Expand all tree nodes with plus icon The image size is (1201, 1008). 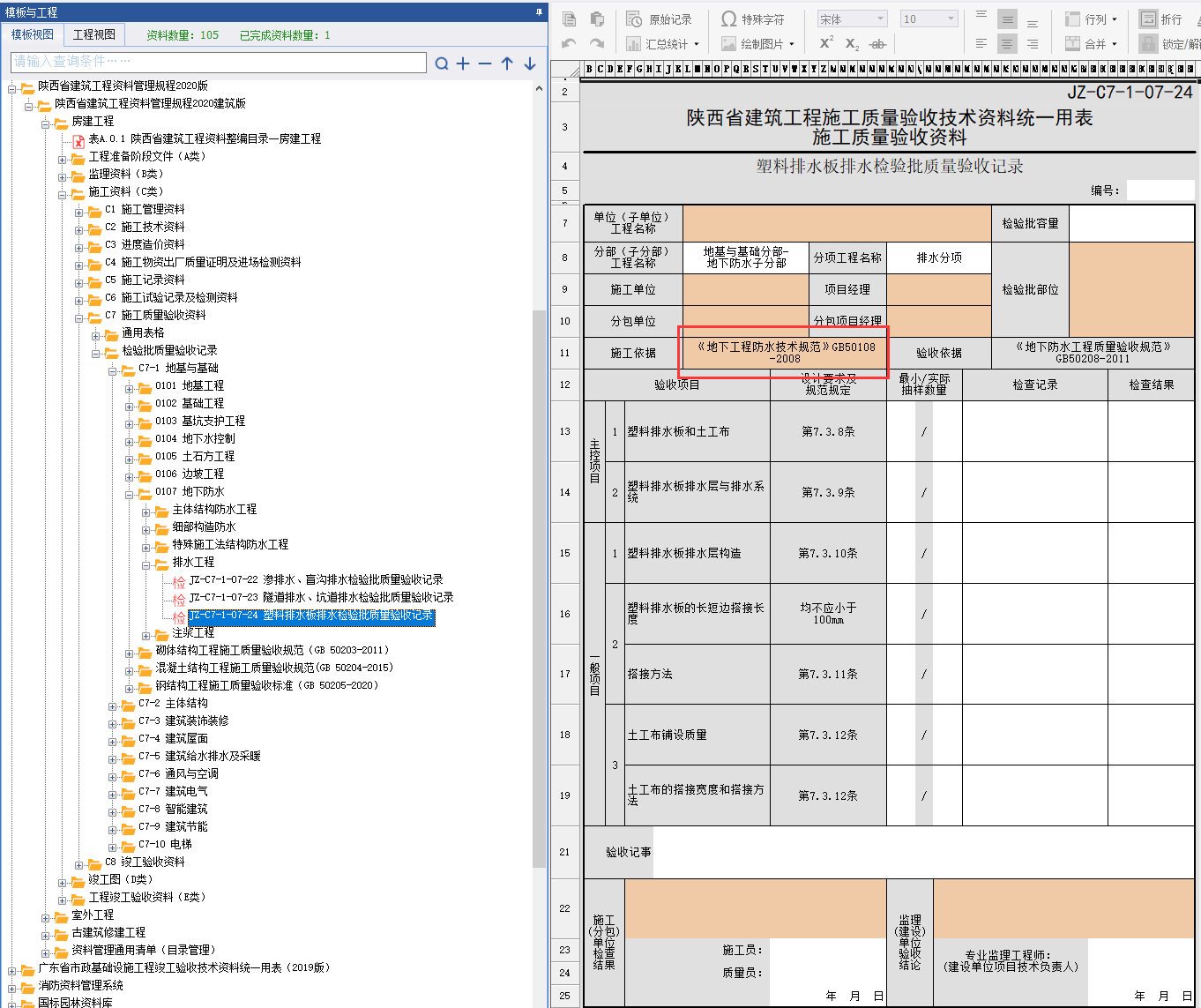[x=463, y=63]
